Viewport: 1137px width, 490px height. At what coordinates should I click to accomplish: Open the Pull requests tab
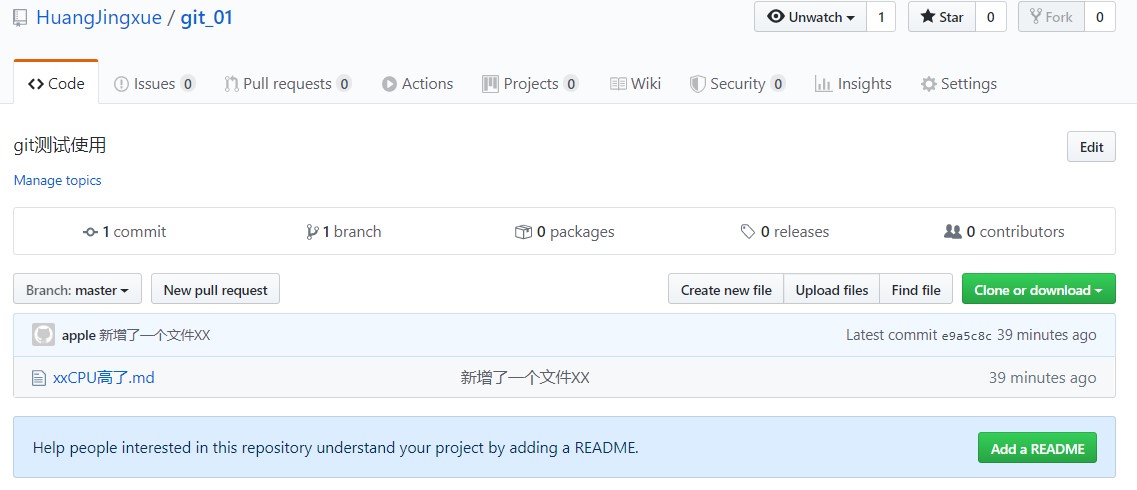(288, 83)
